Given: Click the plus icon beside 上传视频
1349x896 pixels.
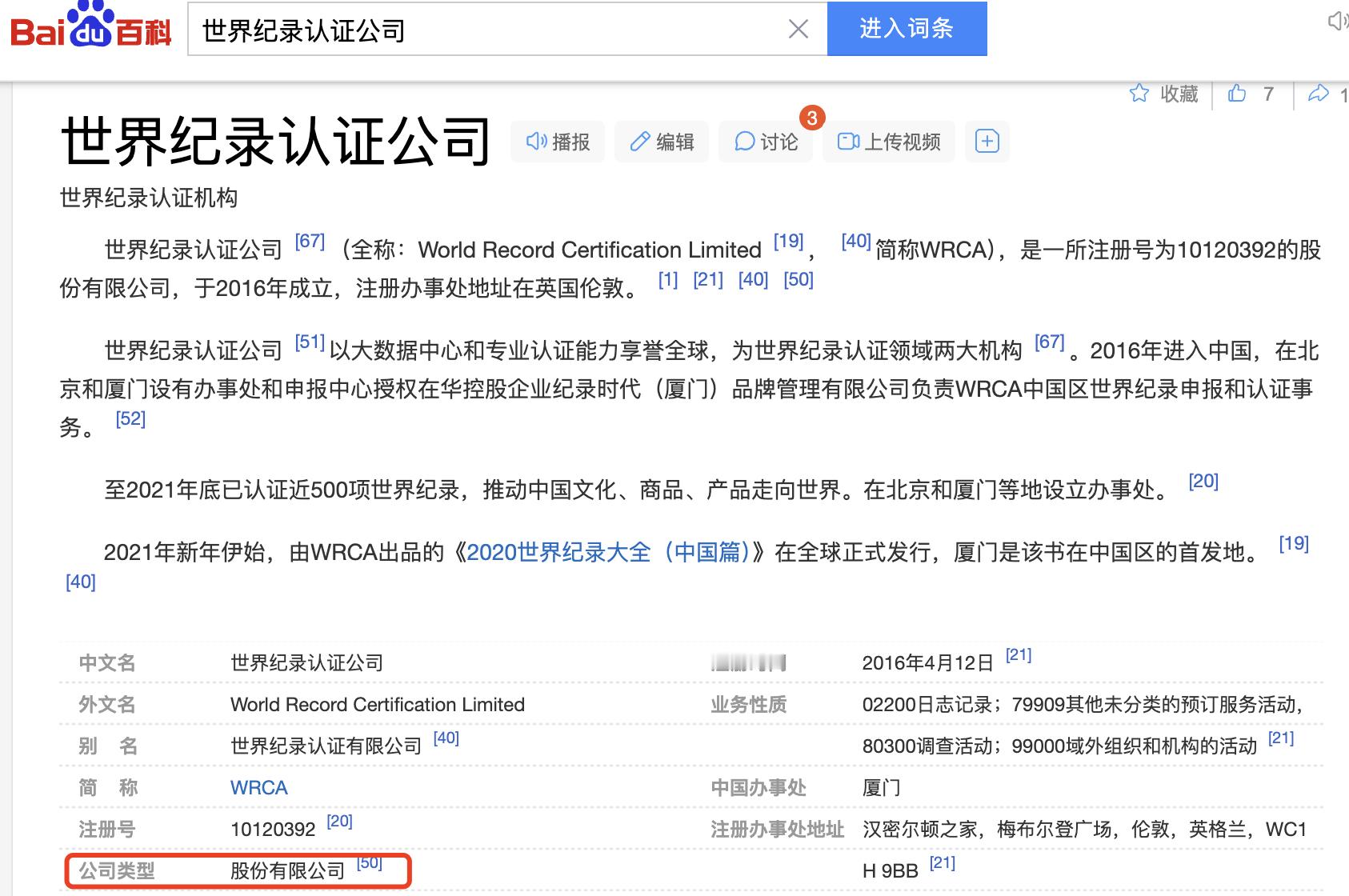Looking at the screenshot, I should pos(987,142).
